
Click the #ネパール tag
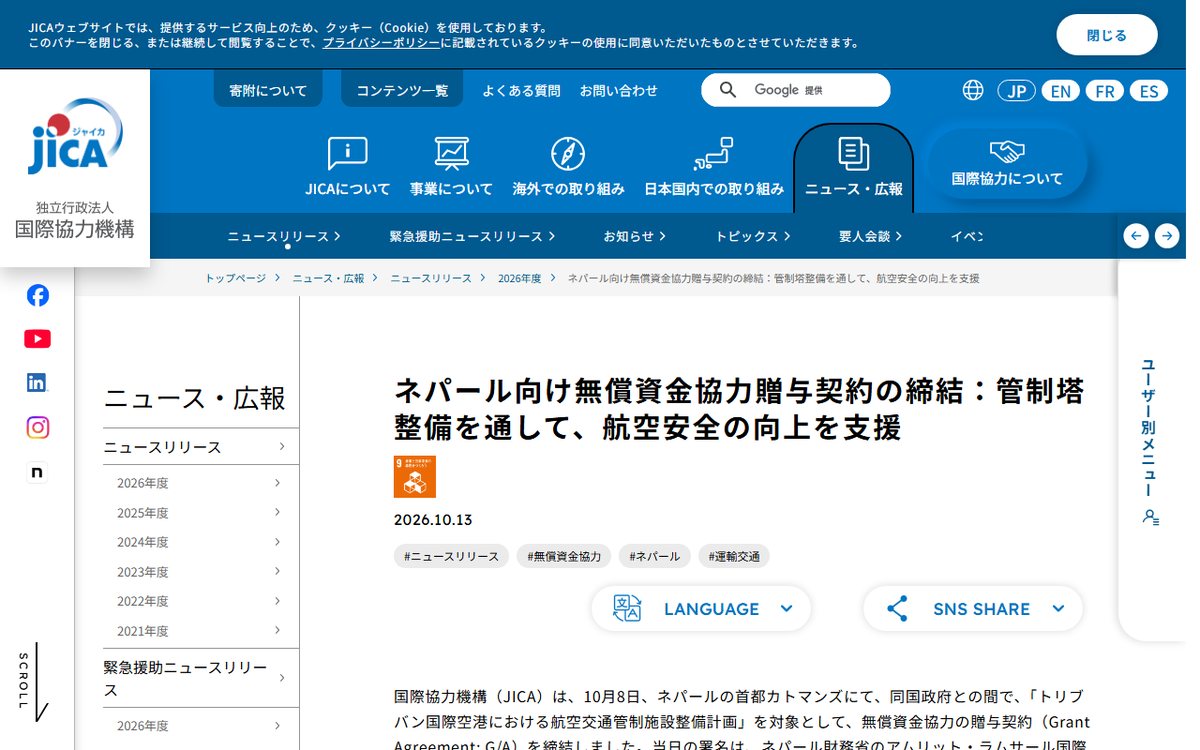pyautogui.click(x=655, y=556)
